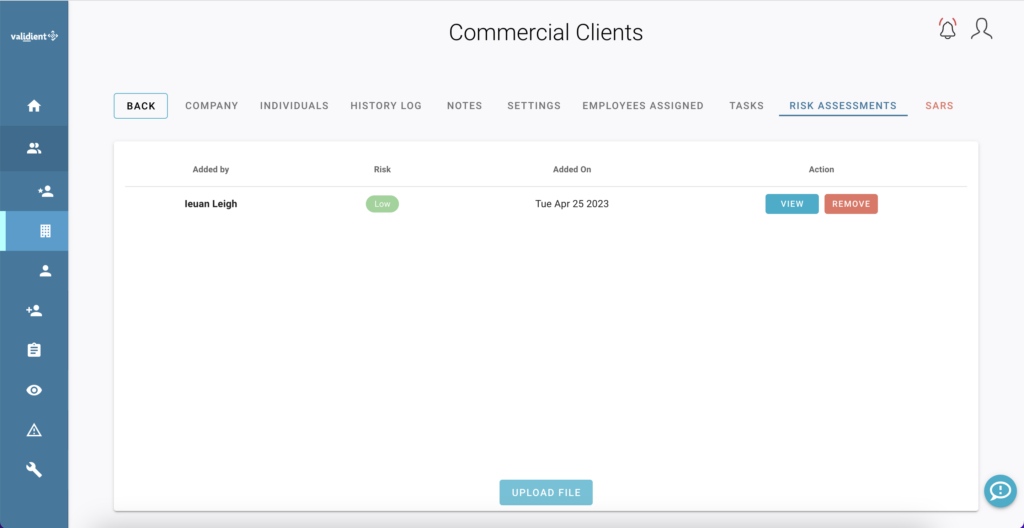Viewport: 1024px width, 528px height.
Task: Switch to the Individuals tab
Action: (294, 106)
